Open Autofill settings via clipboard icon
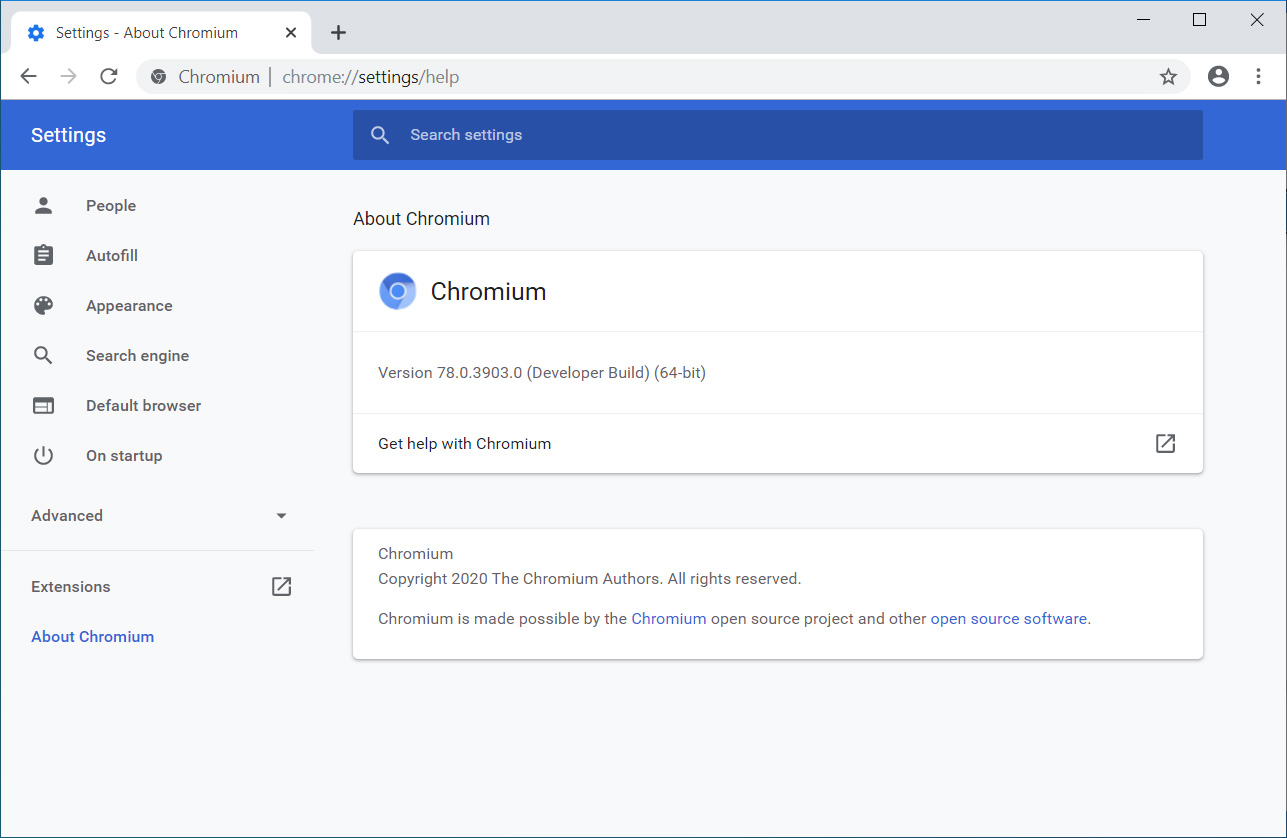 43,255
